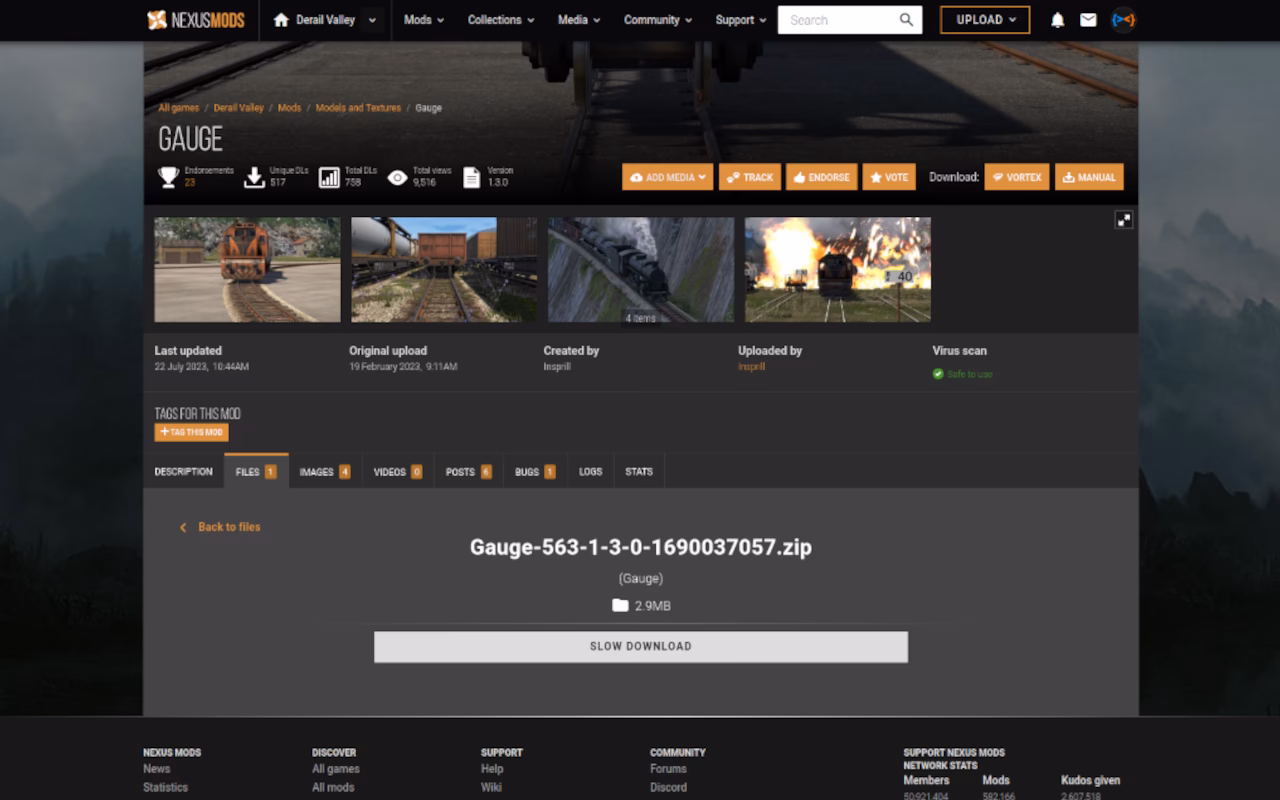
Task: Click the Tag This Mod button
Action: pos(191,432)
